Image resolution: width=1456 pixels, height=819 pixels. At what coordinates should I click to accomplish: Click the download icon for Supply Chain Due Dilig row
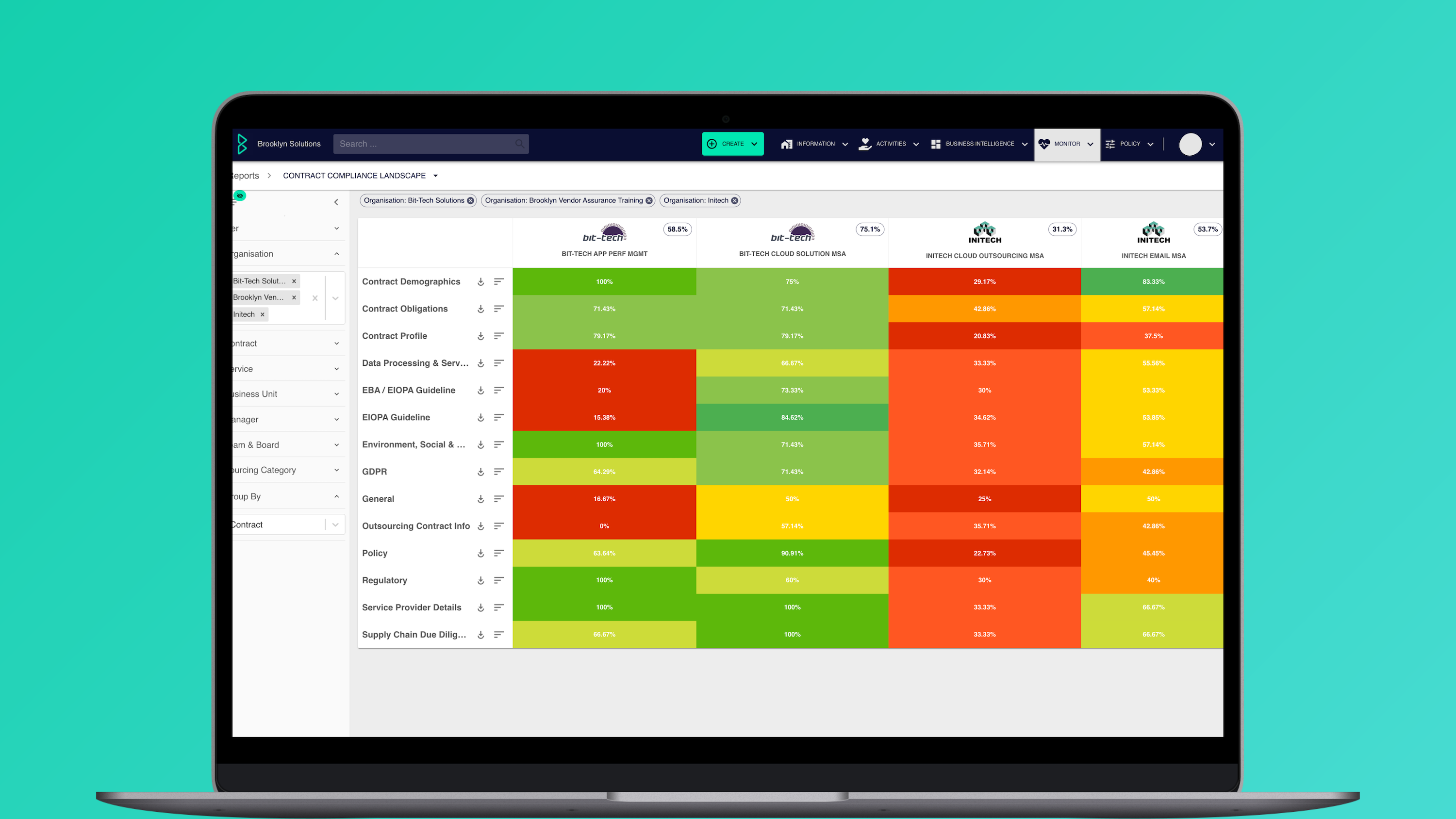[480, 634]
